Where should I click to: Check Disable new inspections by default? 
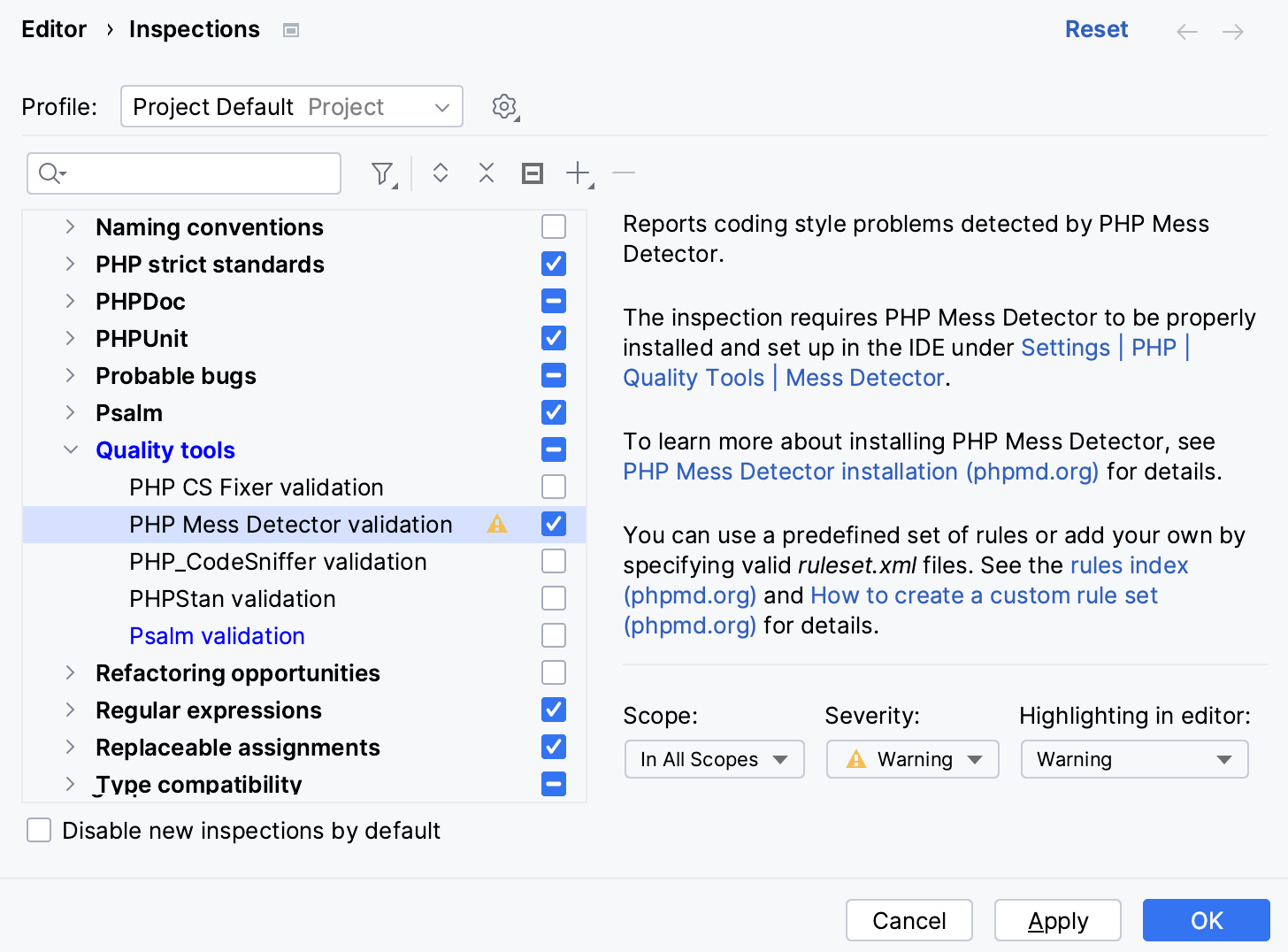(39, 830)
